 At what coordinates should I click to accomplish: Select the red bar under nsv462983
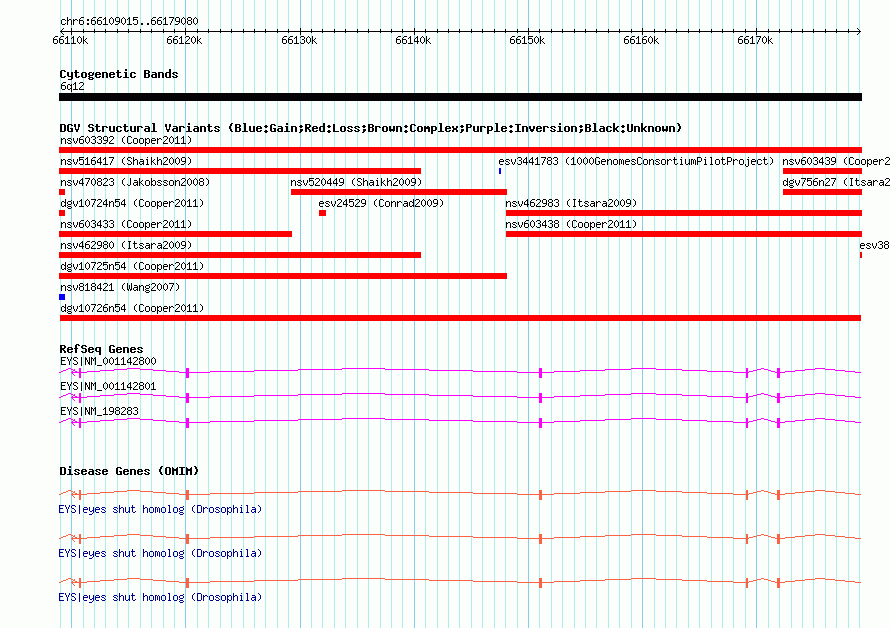[684, 213]
